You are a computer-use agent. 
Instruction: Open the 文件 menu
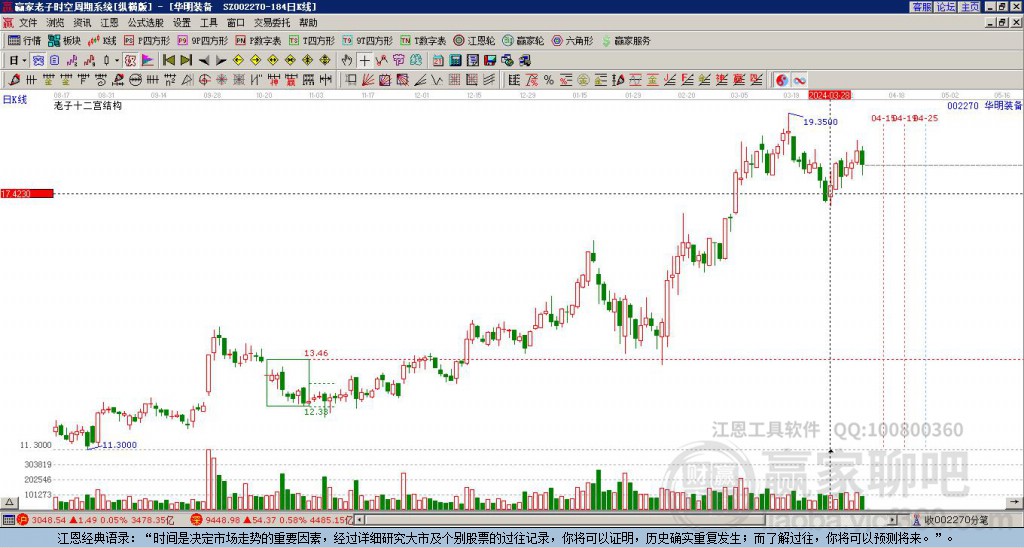(x=28, y=23)
